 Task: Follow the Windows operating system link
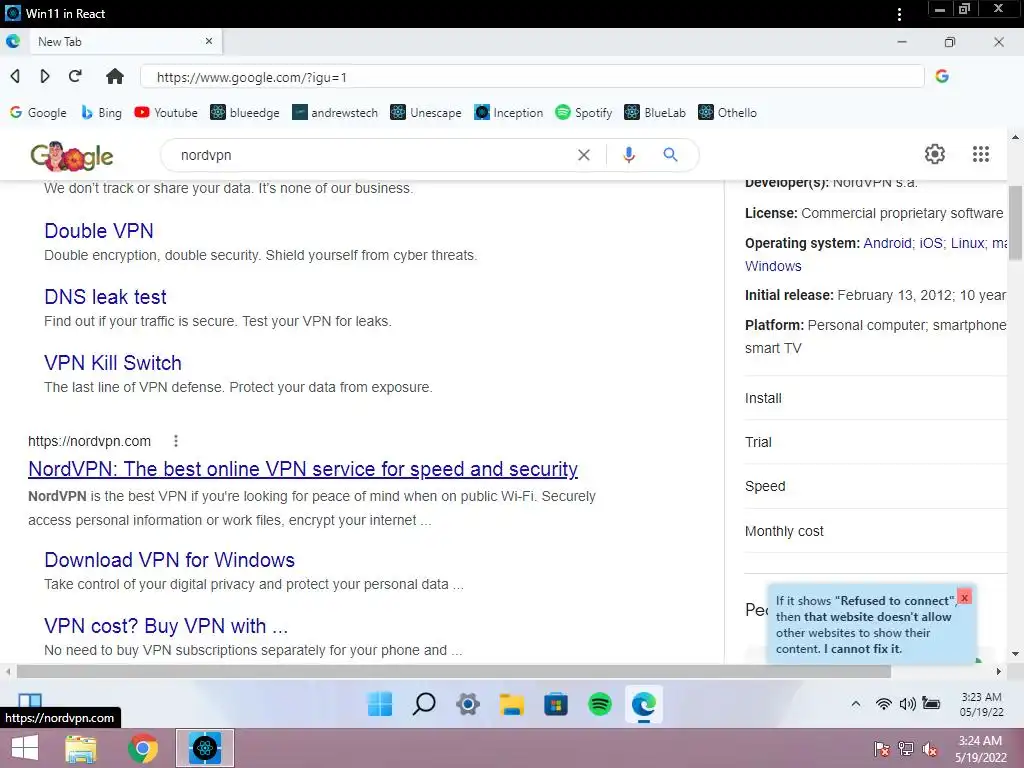[773, 266]
